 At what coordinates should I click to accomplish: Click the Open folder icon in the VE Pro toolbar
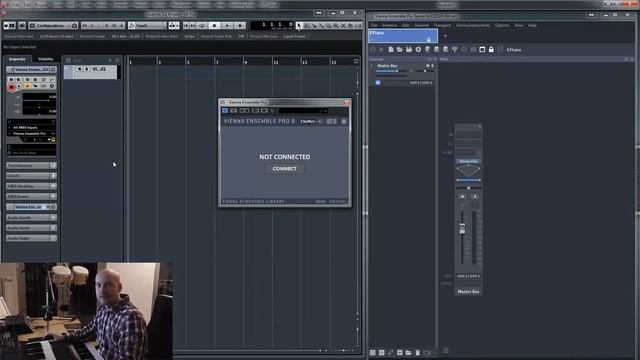click(x=400, y=49)
